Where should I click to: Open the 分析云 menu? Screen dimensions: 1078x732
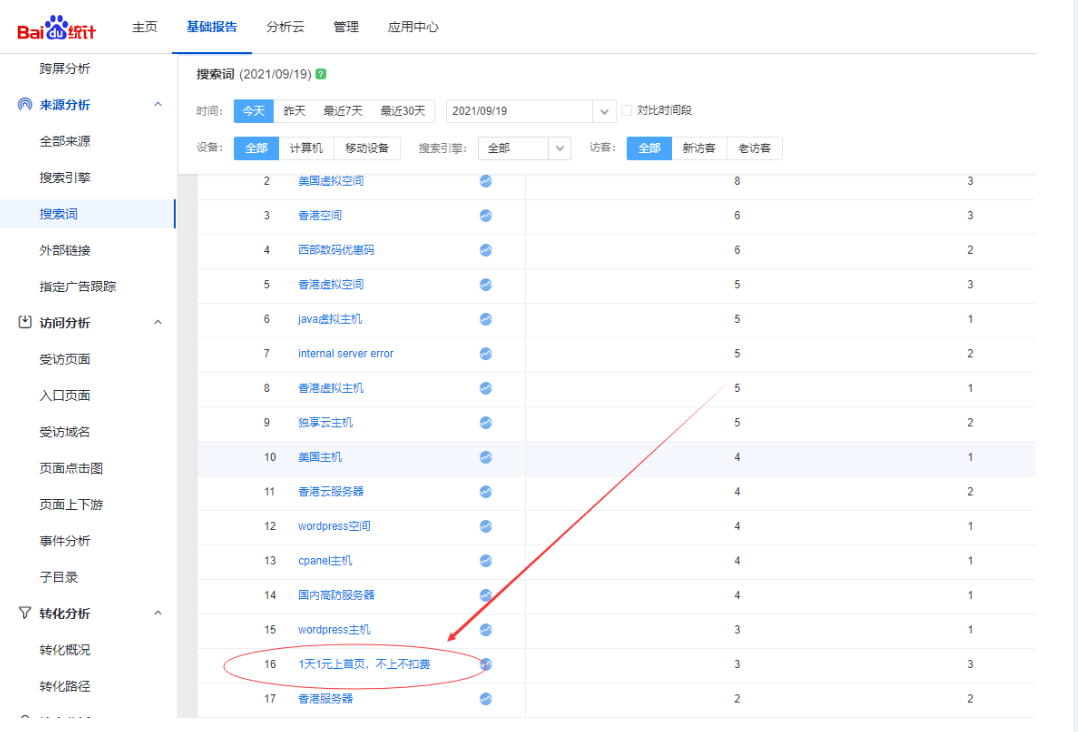coord(284,27)
